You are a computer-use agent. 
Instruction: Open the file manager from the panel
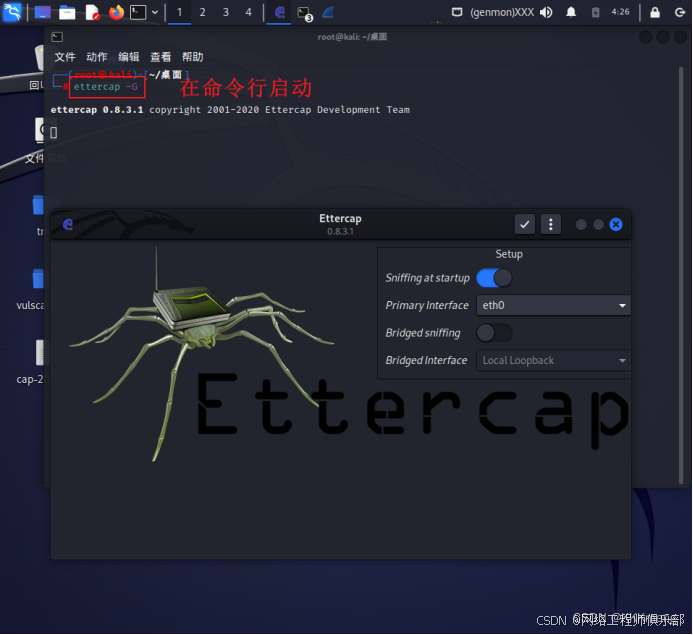[67, 12]
